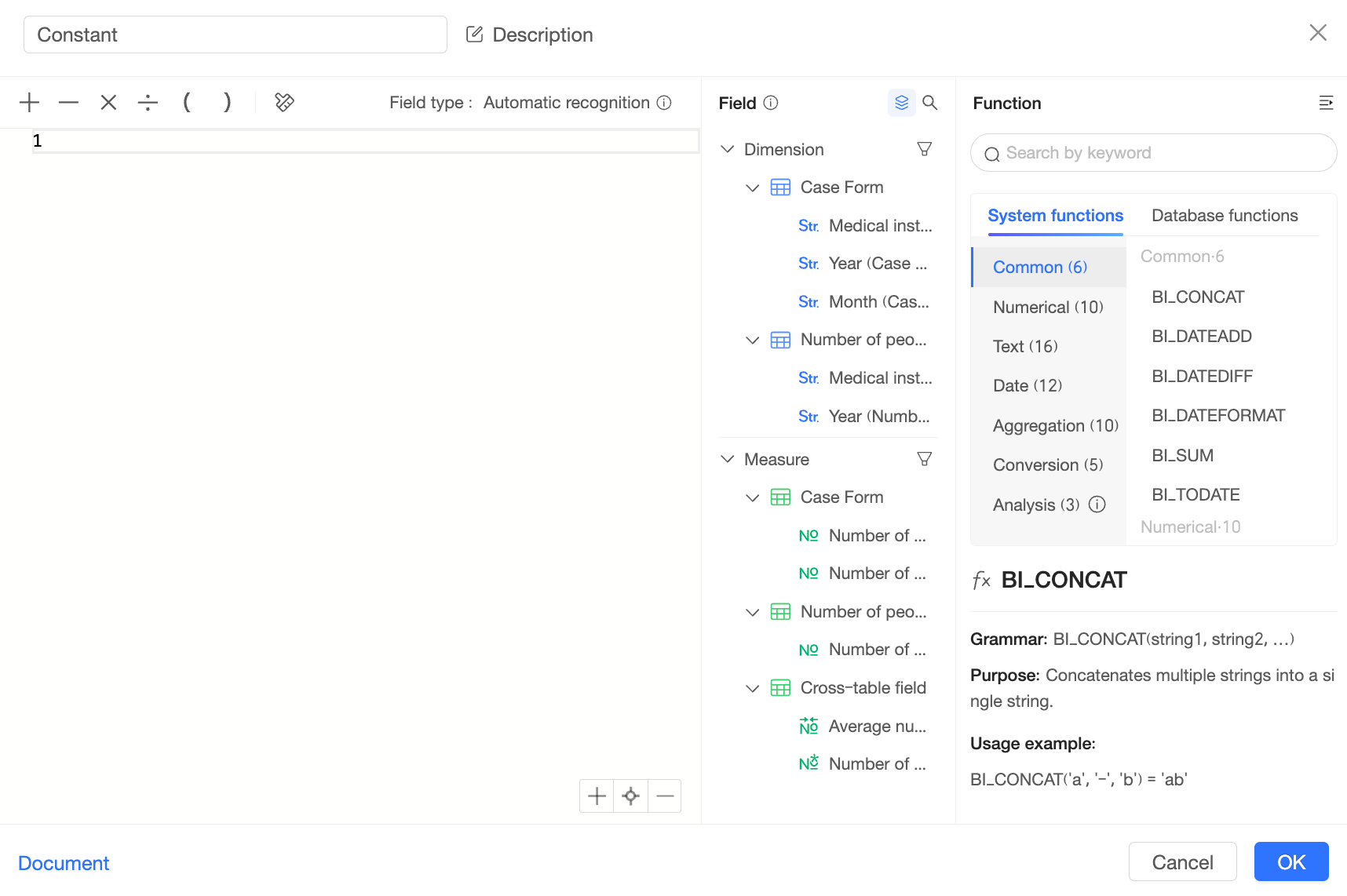1347x896 pixels.
Task: Select Conversion (5) category
Action: point(1049,464)
